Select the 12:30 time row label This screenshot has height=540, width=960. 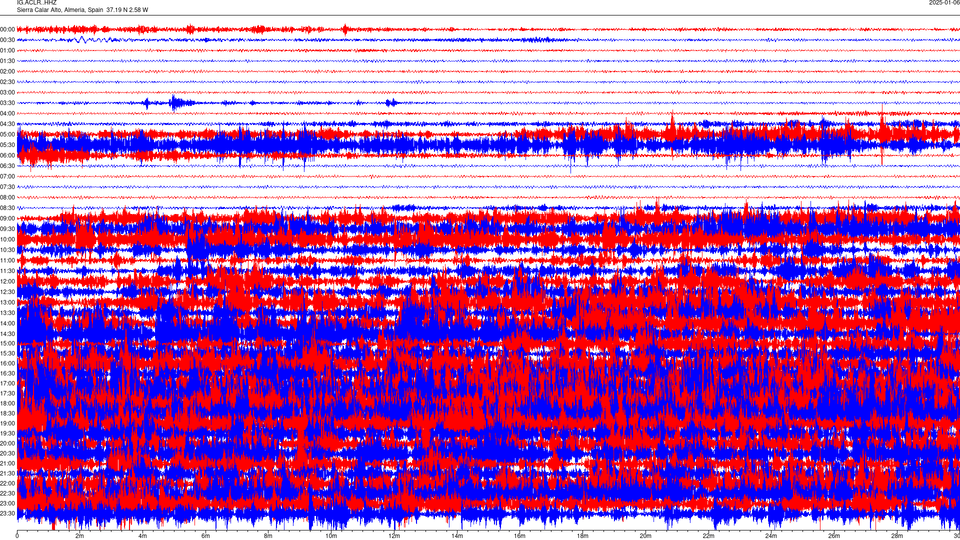point(7,292)
